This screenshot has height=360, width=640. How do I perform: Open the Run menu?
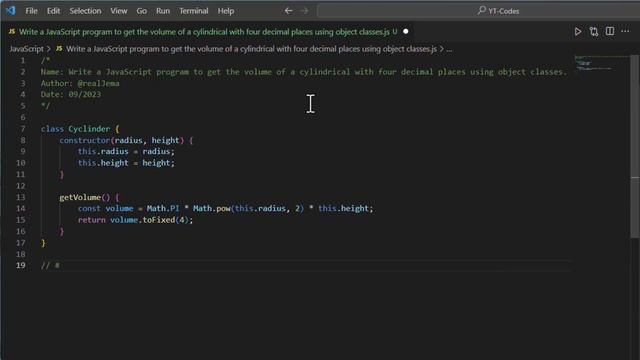[x=163, y=11]
